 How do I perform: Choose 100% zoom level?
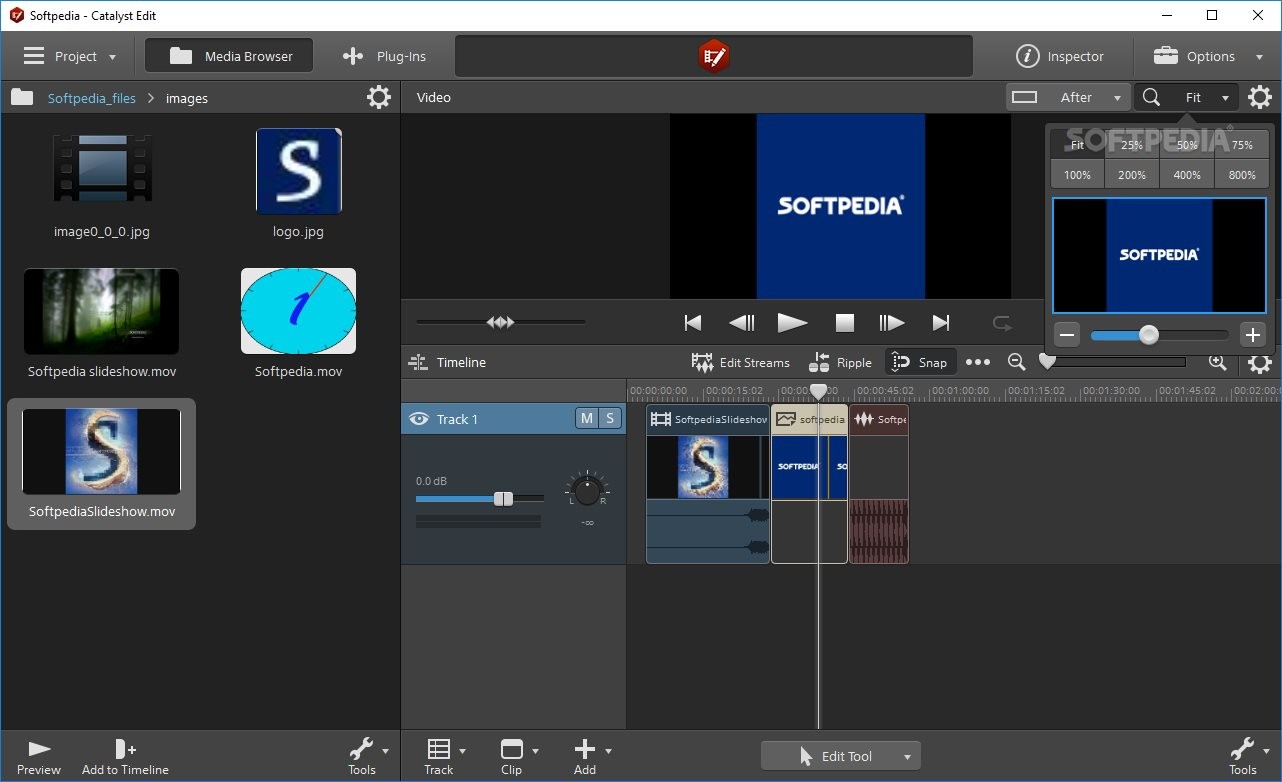(1077, 174)
